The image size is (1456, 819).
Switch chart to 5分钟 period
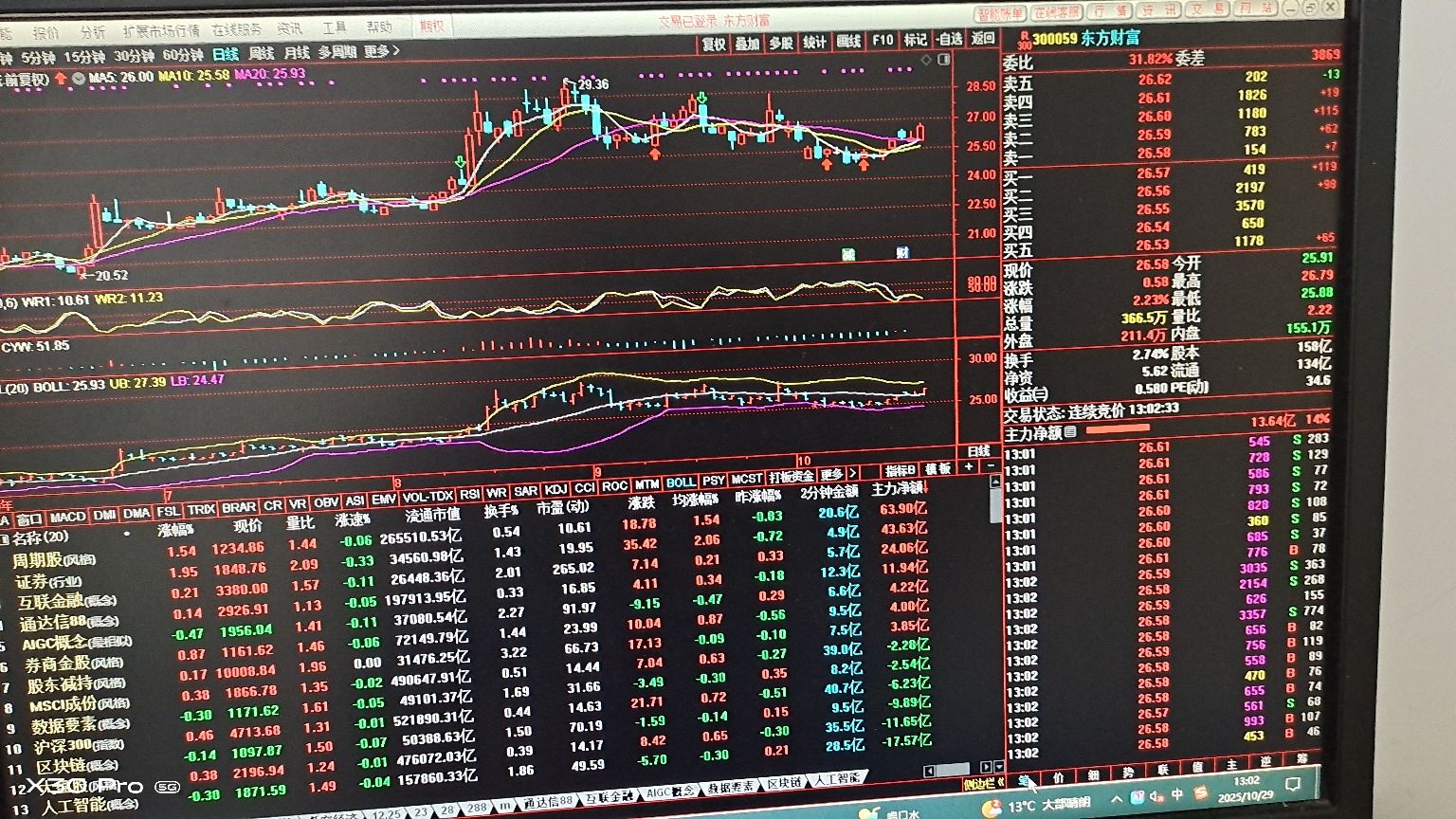(x=40, y=58)
